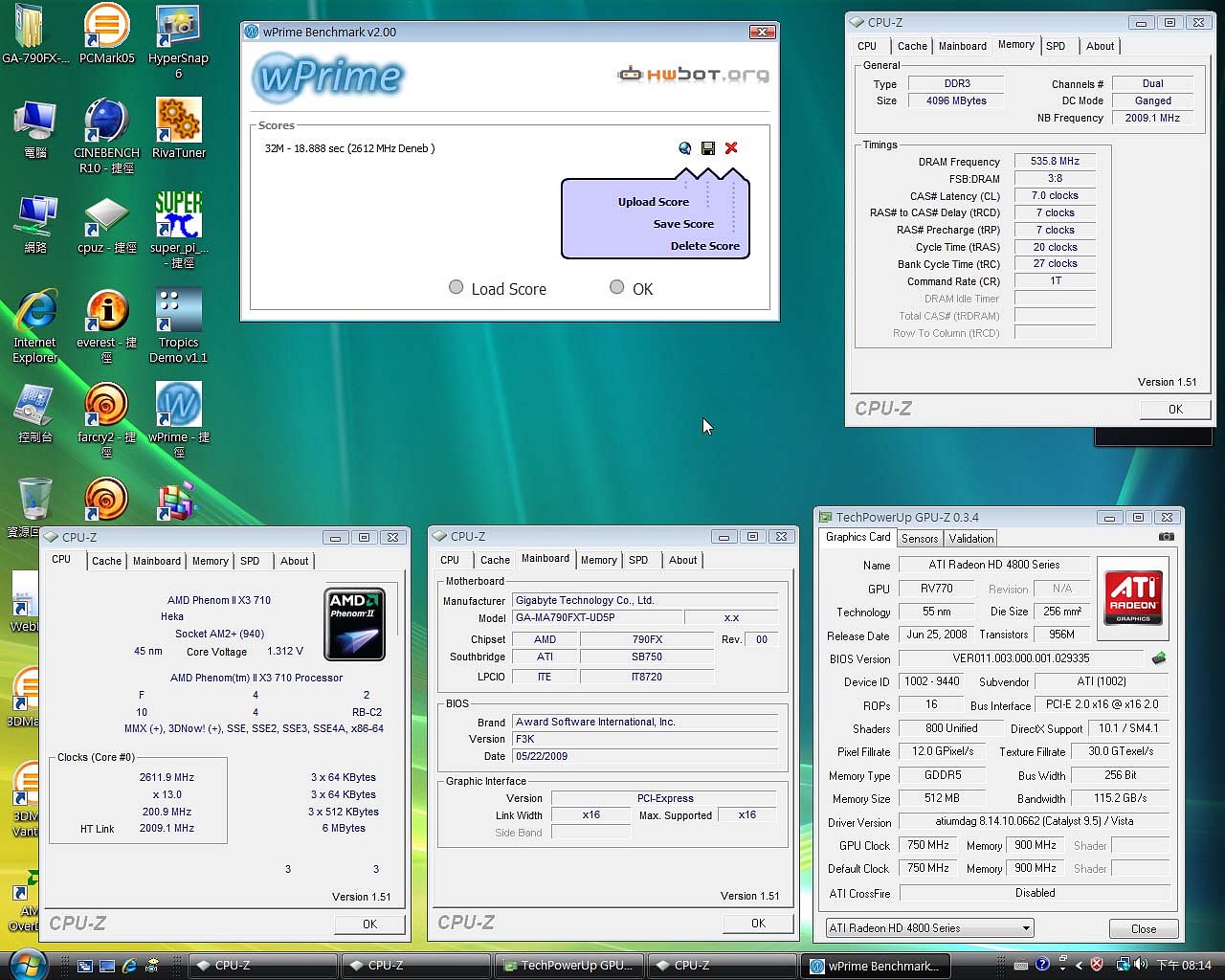Select the Load Score radio button
The height and width of the screenshot is (980, 1225).
pyautogui.click(x=456, y=287)
